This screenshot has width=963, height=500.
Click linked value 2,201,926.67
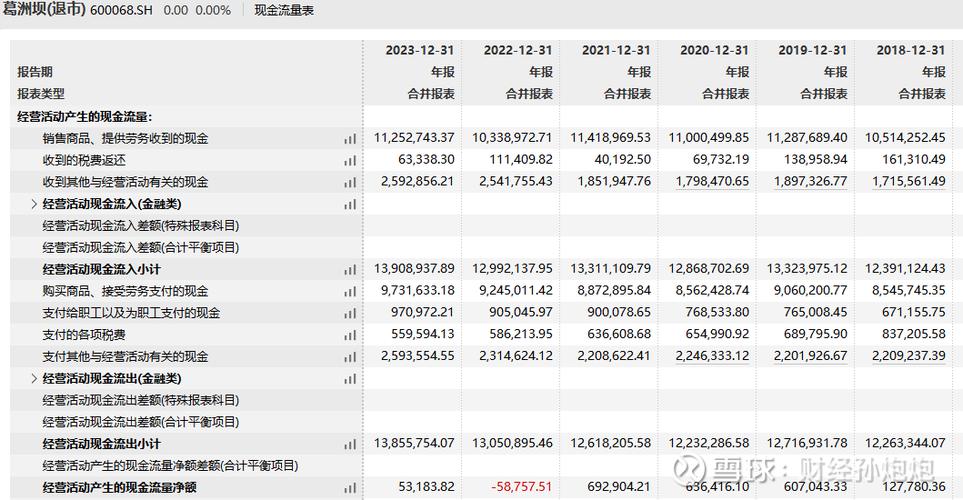811,356
